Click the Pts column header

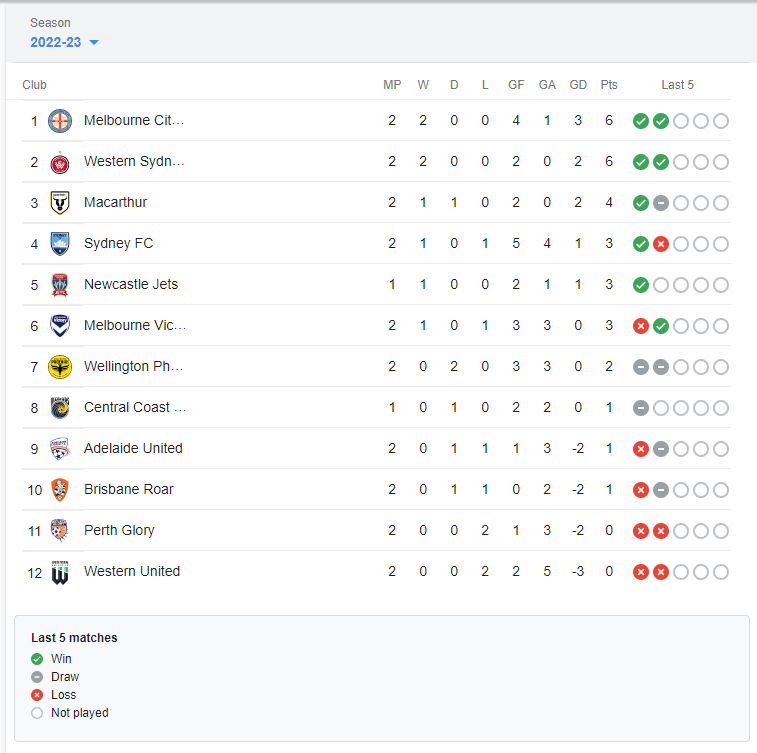click(609, 85)
